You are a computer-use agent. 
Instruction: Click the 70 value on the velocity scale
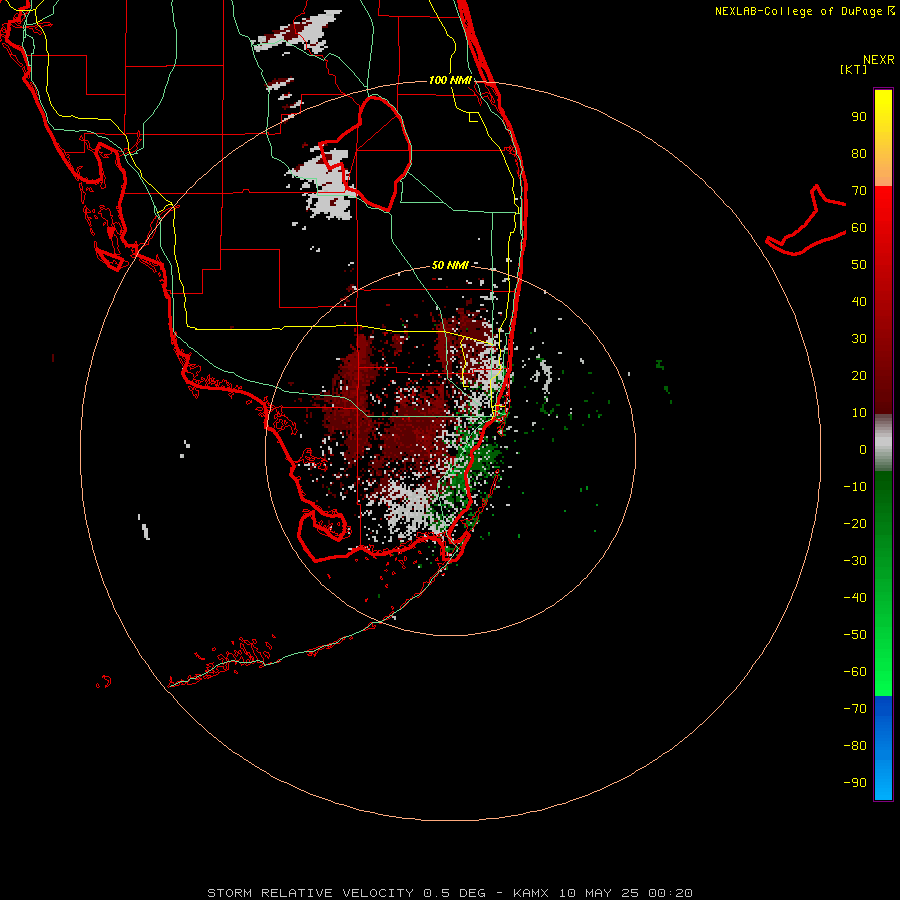[x=859, y=191]
